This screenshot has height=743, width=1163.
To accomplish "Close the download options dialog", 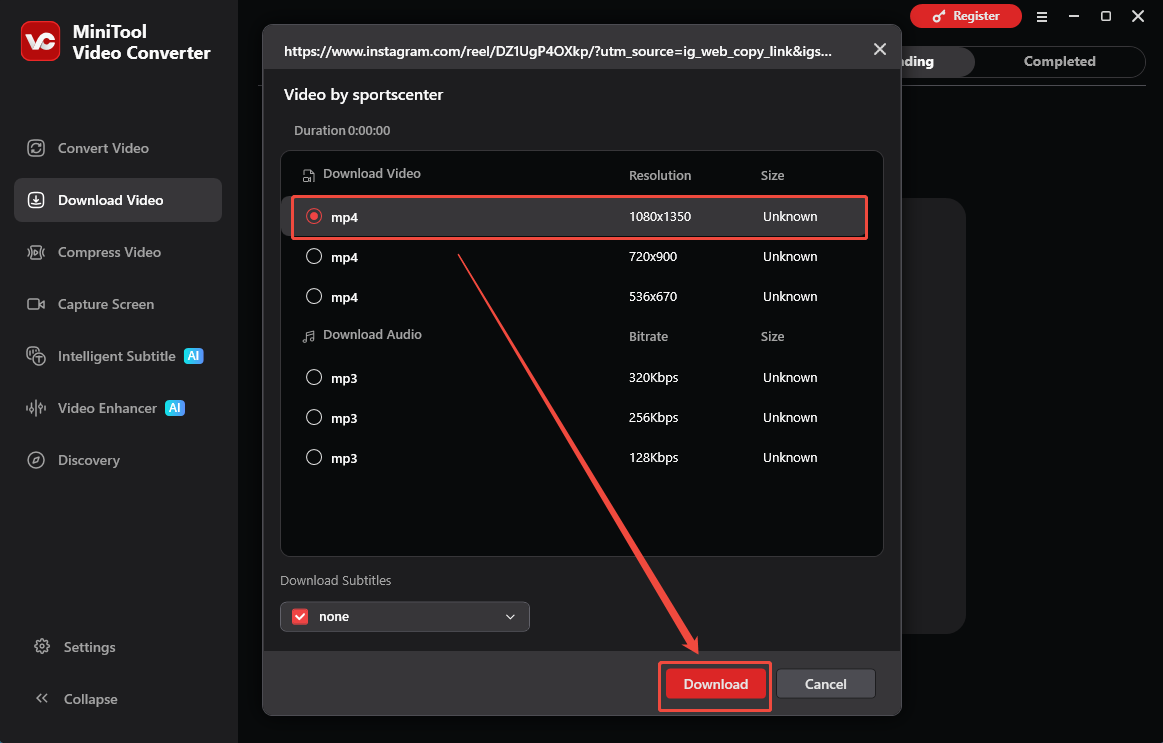I will point(880,49).
